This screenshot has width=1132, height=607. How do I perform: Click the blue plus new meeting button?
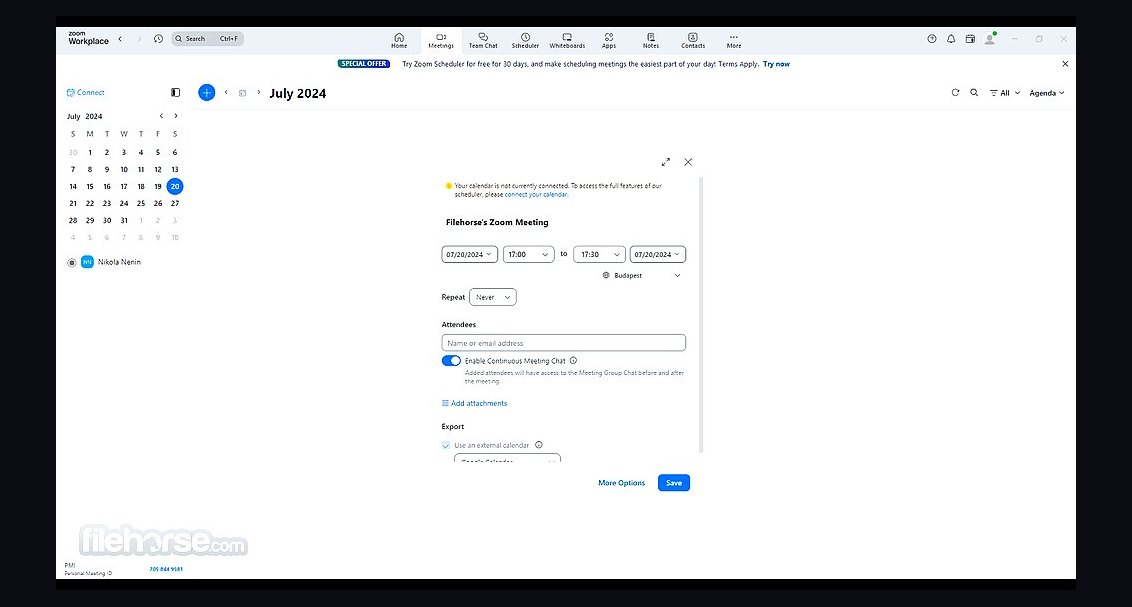206,92
